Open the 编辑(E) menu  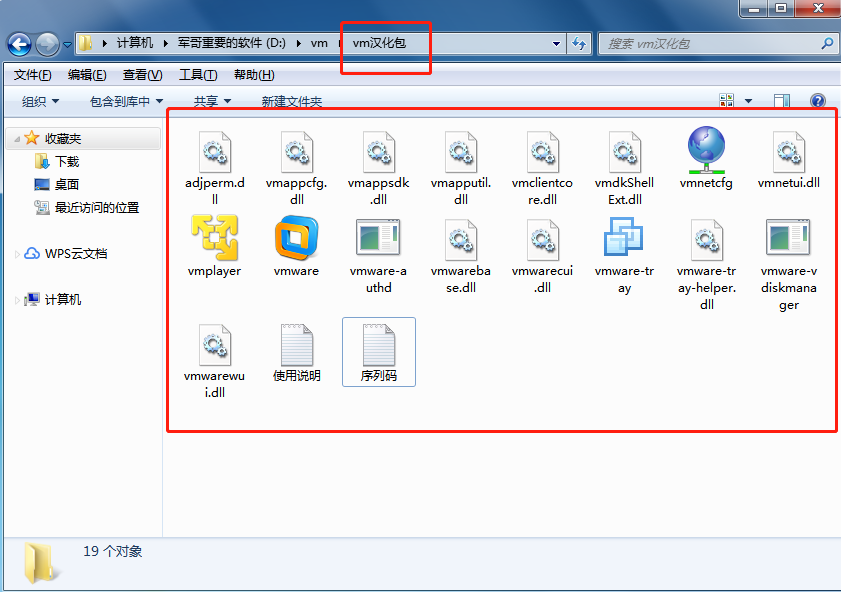(87, 75)
